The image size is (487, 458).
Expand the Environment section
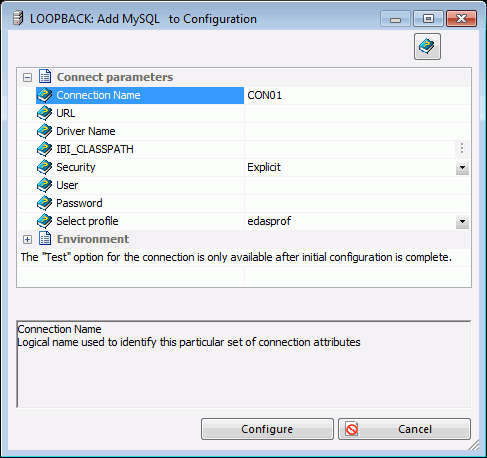click(27, 239)
